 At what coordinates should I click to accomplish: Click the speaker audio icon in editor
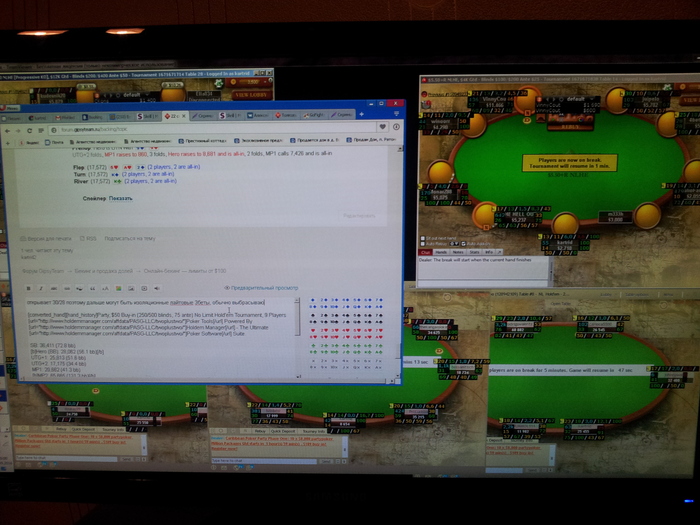[157, 288]
